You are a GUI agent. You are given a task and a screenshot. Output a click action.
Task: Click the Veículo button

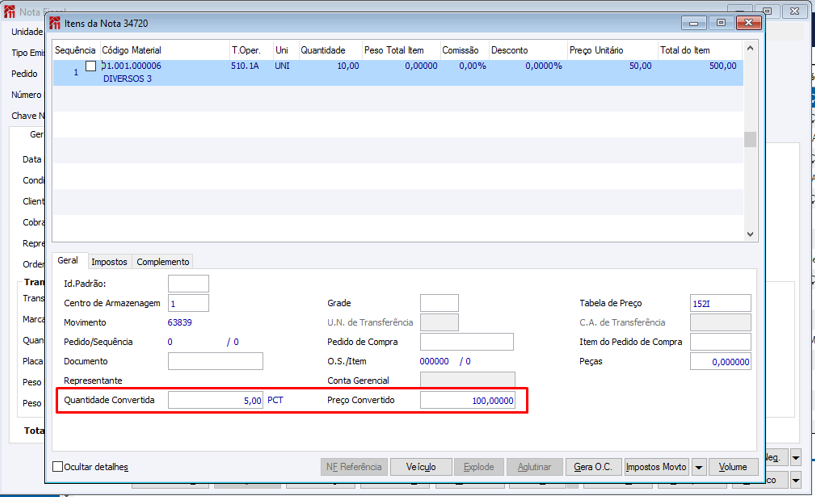pos(420,467)
